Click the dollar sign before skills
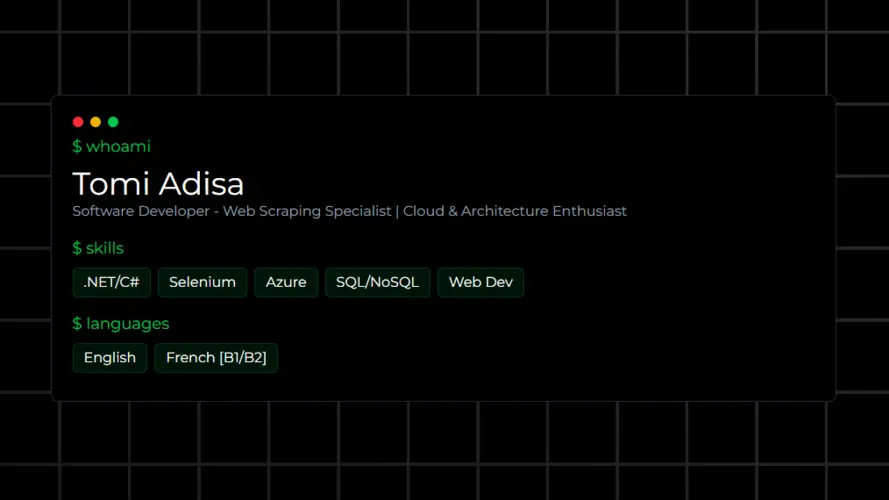The image size is (889, 500). point(77,248)
